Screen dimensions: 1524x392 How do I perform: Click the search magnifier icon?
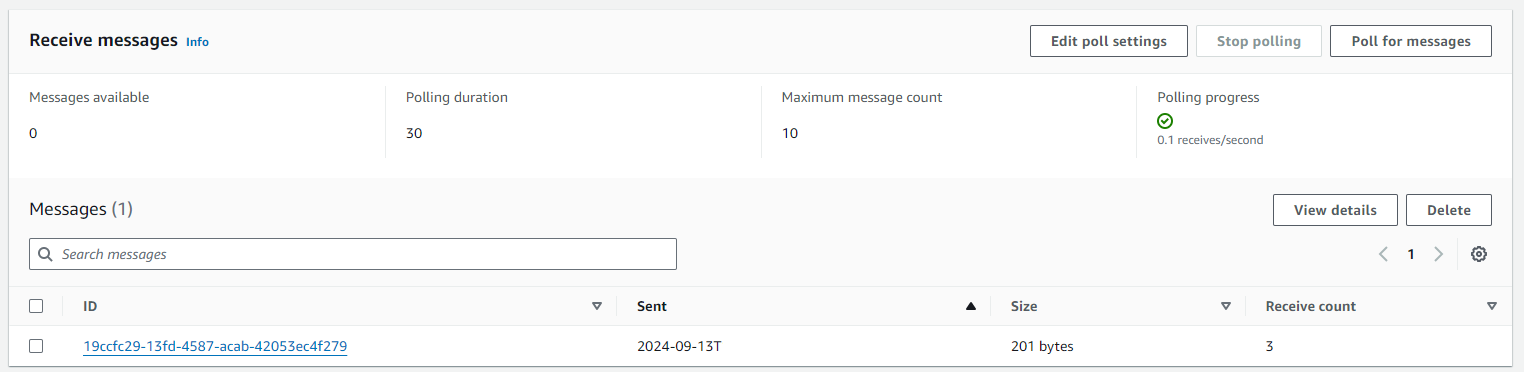[x=45, y=254]
